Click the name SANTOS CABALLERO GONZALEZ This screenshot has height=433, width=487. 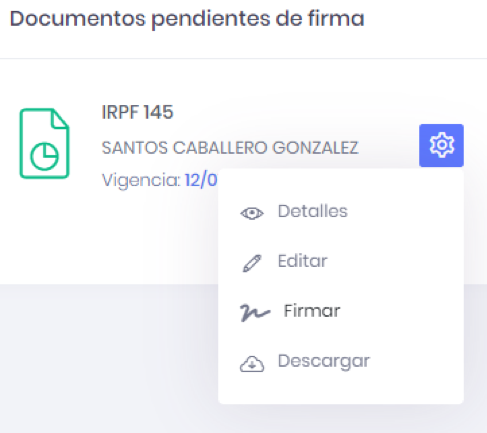[x=230, y=148]
